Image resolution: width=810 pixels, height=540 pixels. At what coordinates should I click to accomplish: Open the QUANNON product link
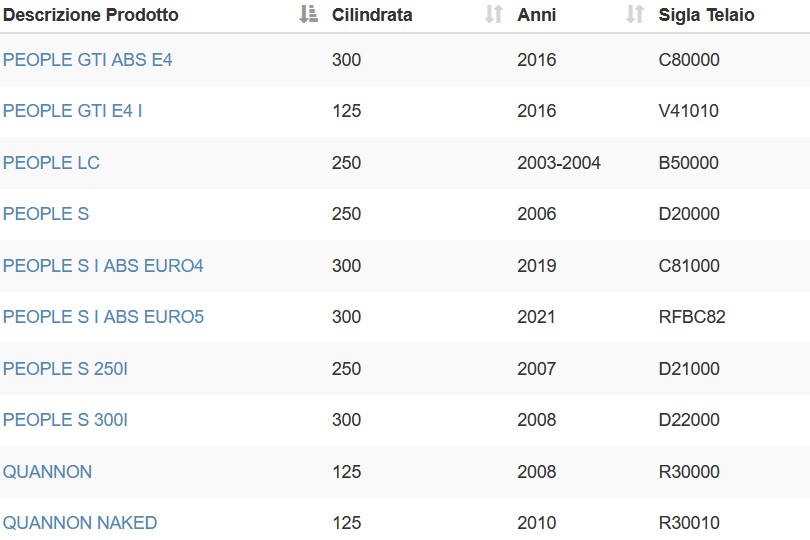pos(47,472)
